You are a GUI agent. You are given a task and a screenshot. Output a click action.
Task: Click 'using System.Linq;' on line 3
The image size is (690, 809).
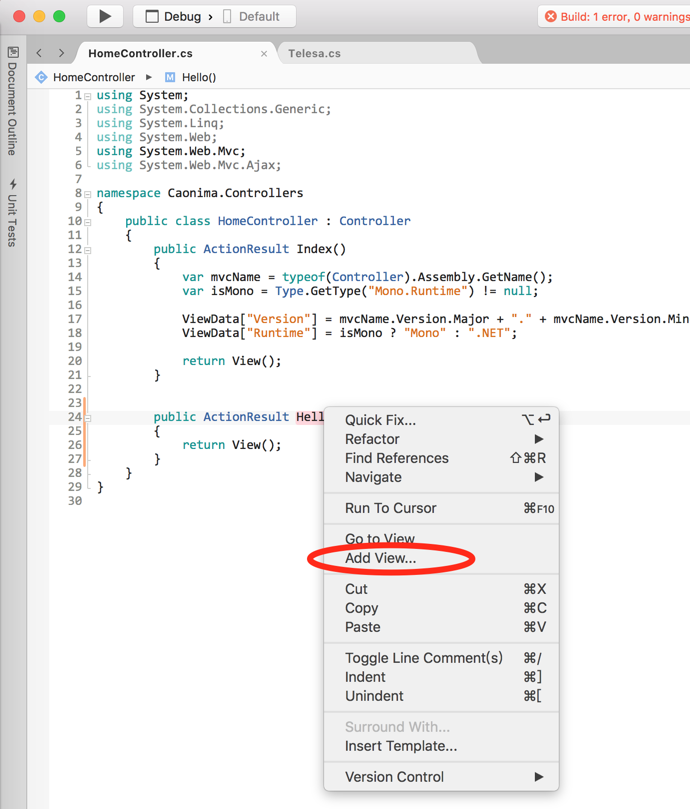click(161, 123)
